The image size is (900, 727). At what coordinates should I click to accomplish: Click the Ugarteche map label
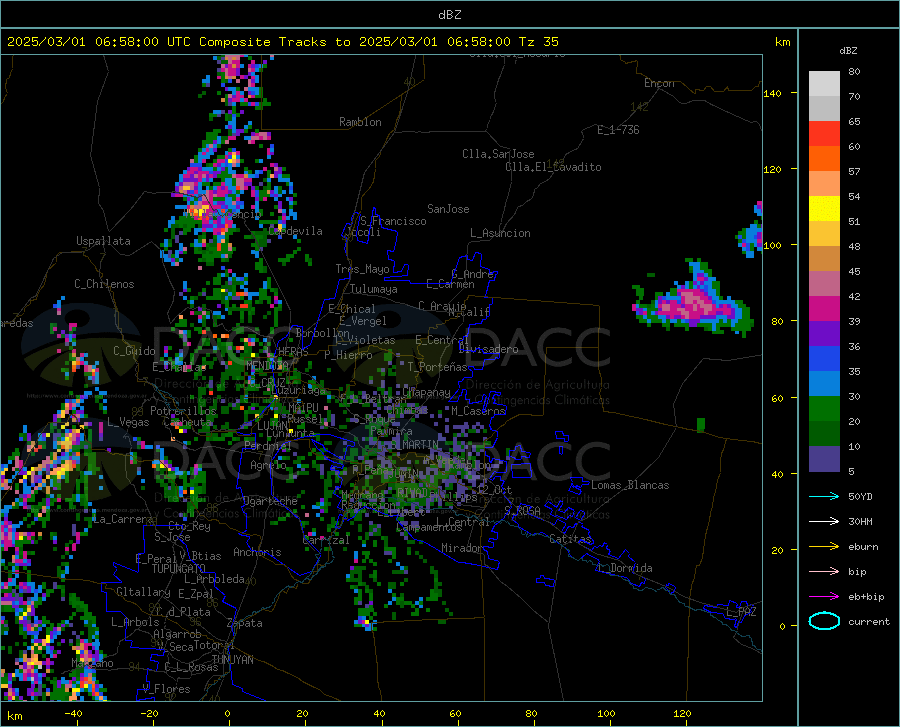(x=270, y=501)
